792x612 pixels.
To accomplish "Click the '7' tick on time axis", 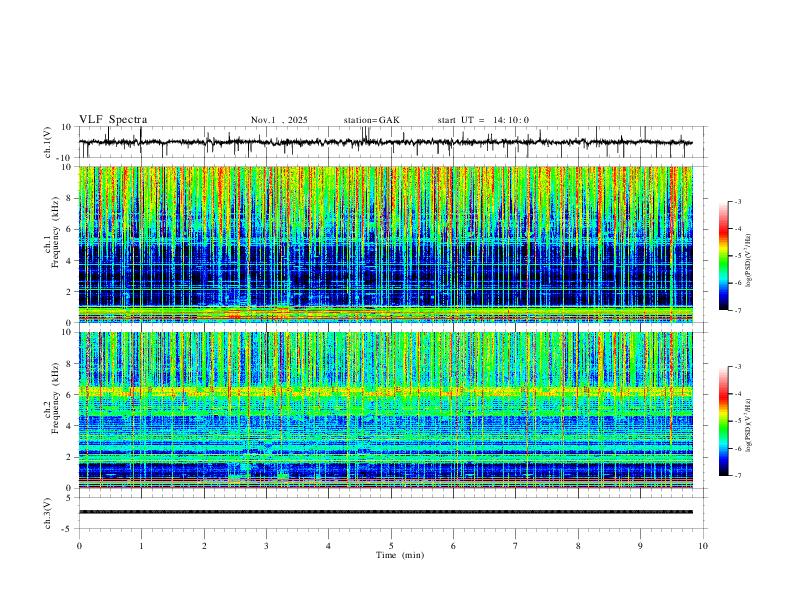I will click(516, 546).
